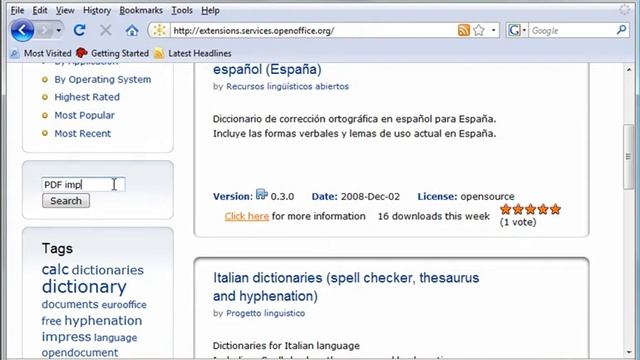Select the free tag
Image resolution: width=640 pixels, height=360 pixels.
(51, 321)
